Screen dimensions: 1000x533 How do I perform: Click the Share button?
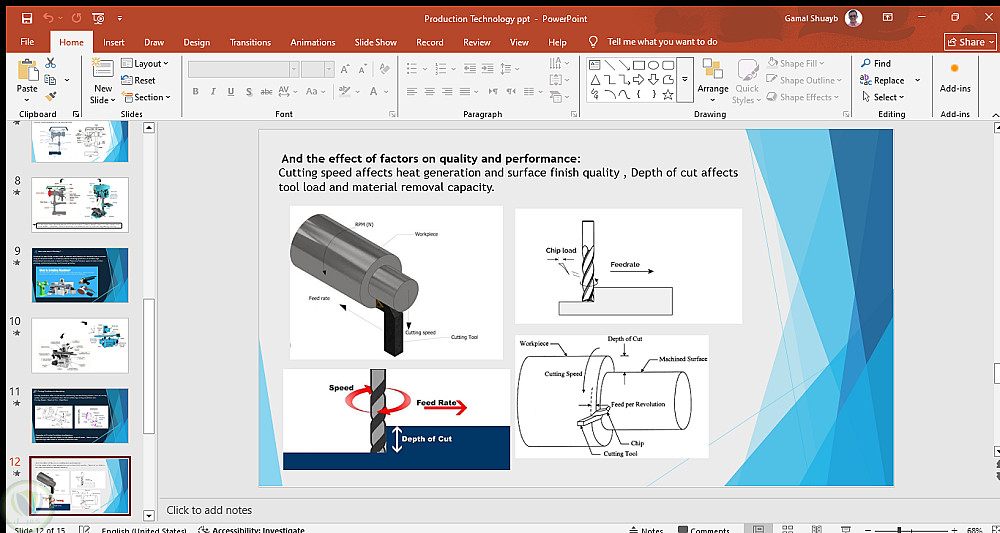click(x=969, y=42)
